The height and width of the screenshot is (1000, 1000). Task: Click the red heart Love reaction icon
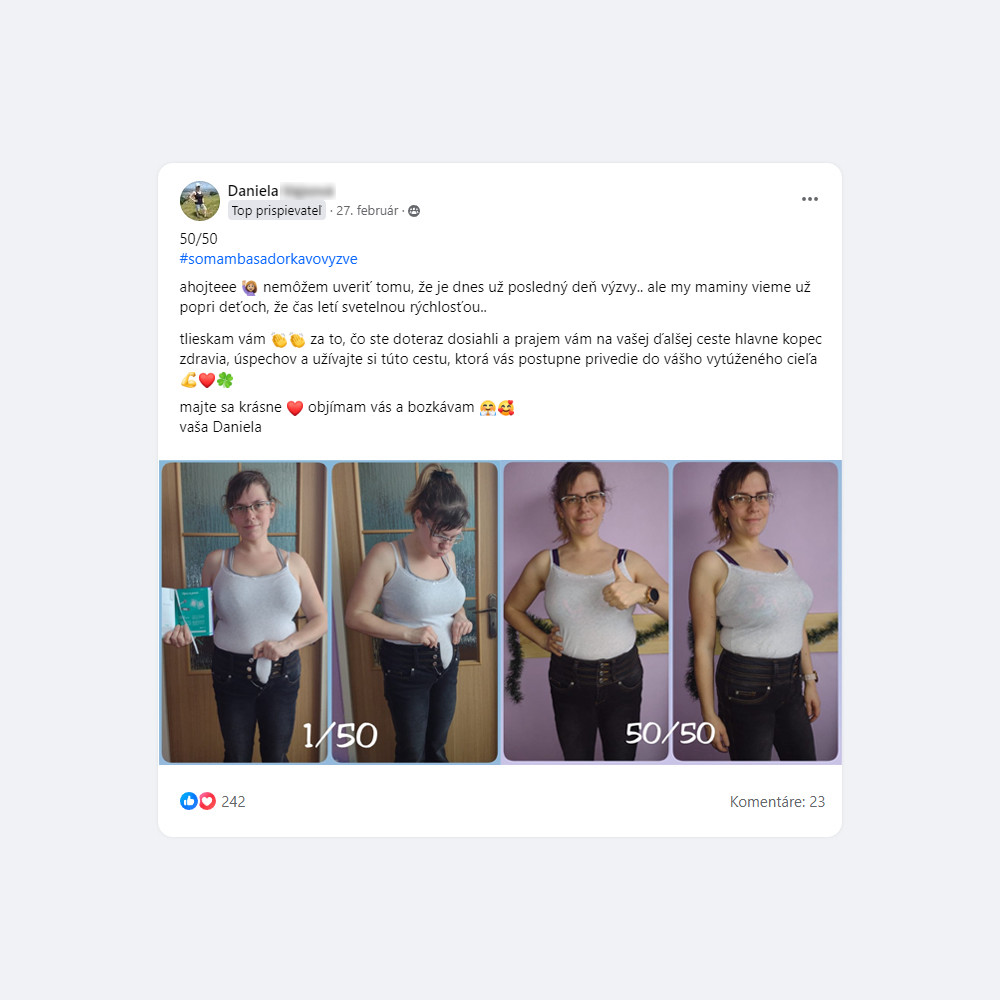207,801
